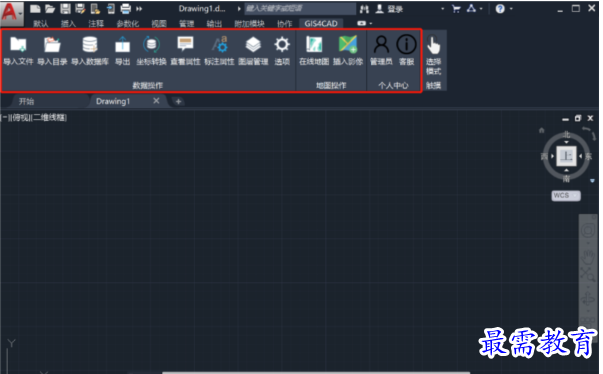The image size is (603, 374).
Task: Click the Open folder icon in quick access toolbar
Action: pyautogui.click(x=50, y=8)
